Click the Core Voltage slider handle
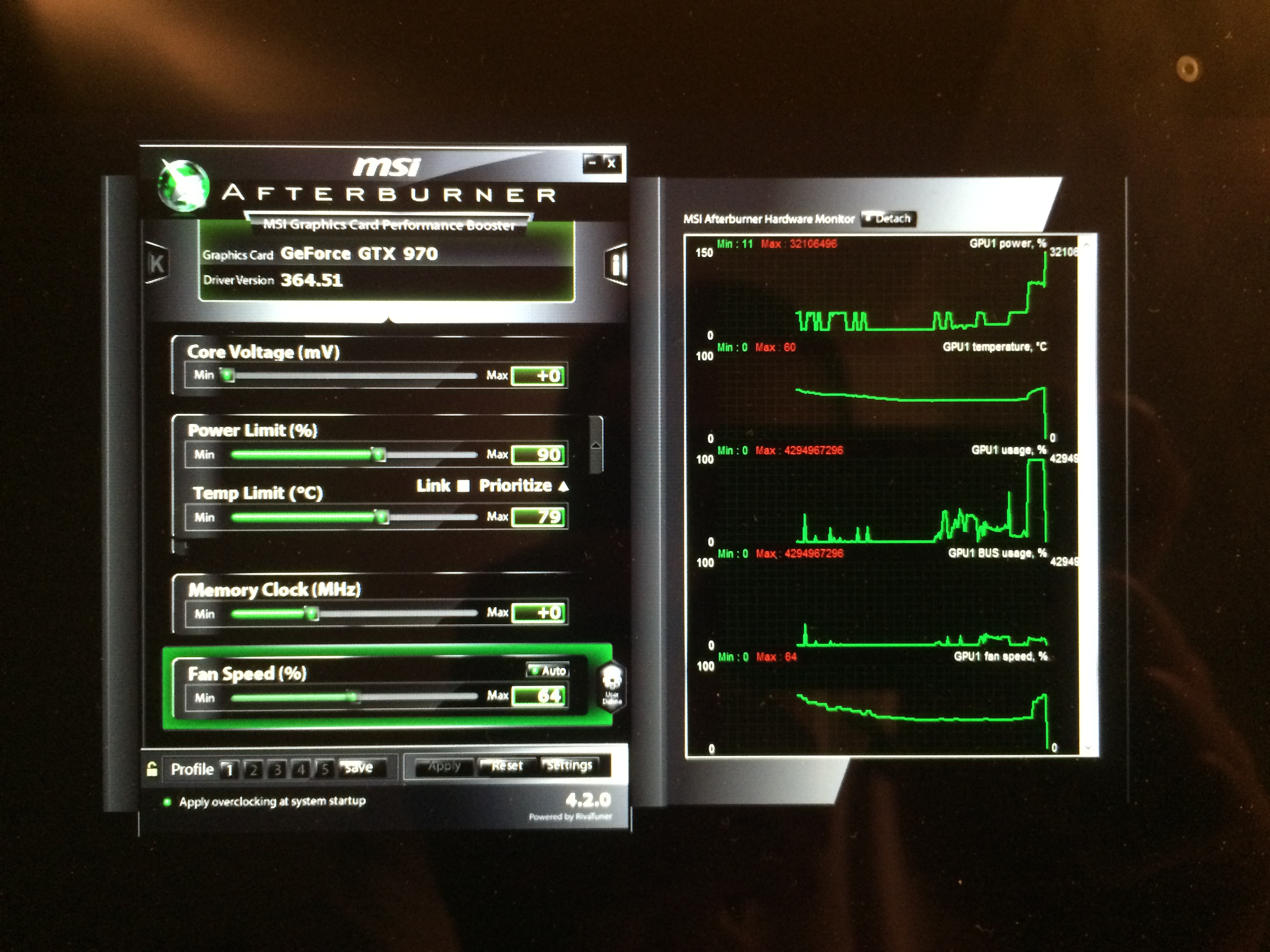The width and height of the screenshot is (1270, 952). pos(228,375)
